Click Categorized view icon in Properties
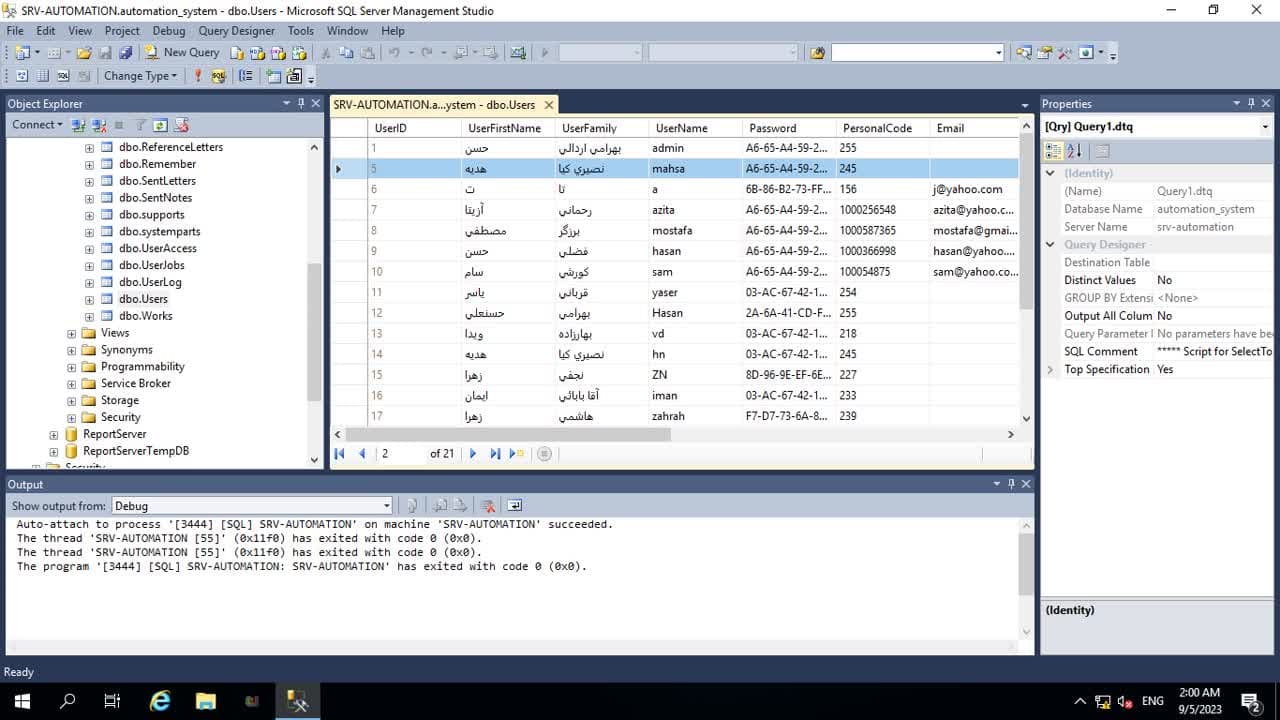The width and height of the screenshot is (1280, 720). pyautogui.click(x=1053, y=151)
